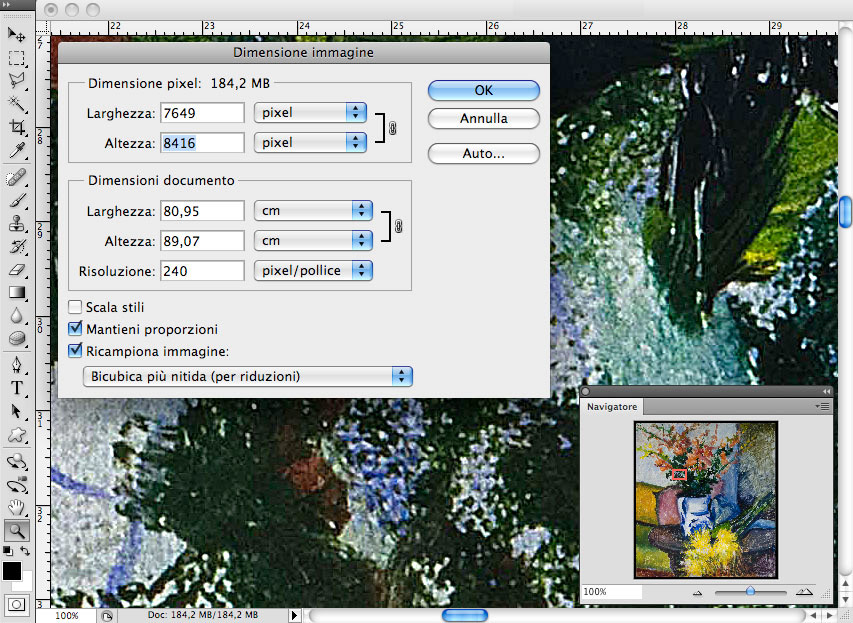Select the Custom Shape tool
The image size is (853, 623).
[x=16, y=435]
